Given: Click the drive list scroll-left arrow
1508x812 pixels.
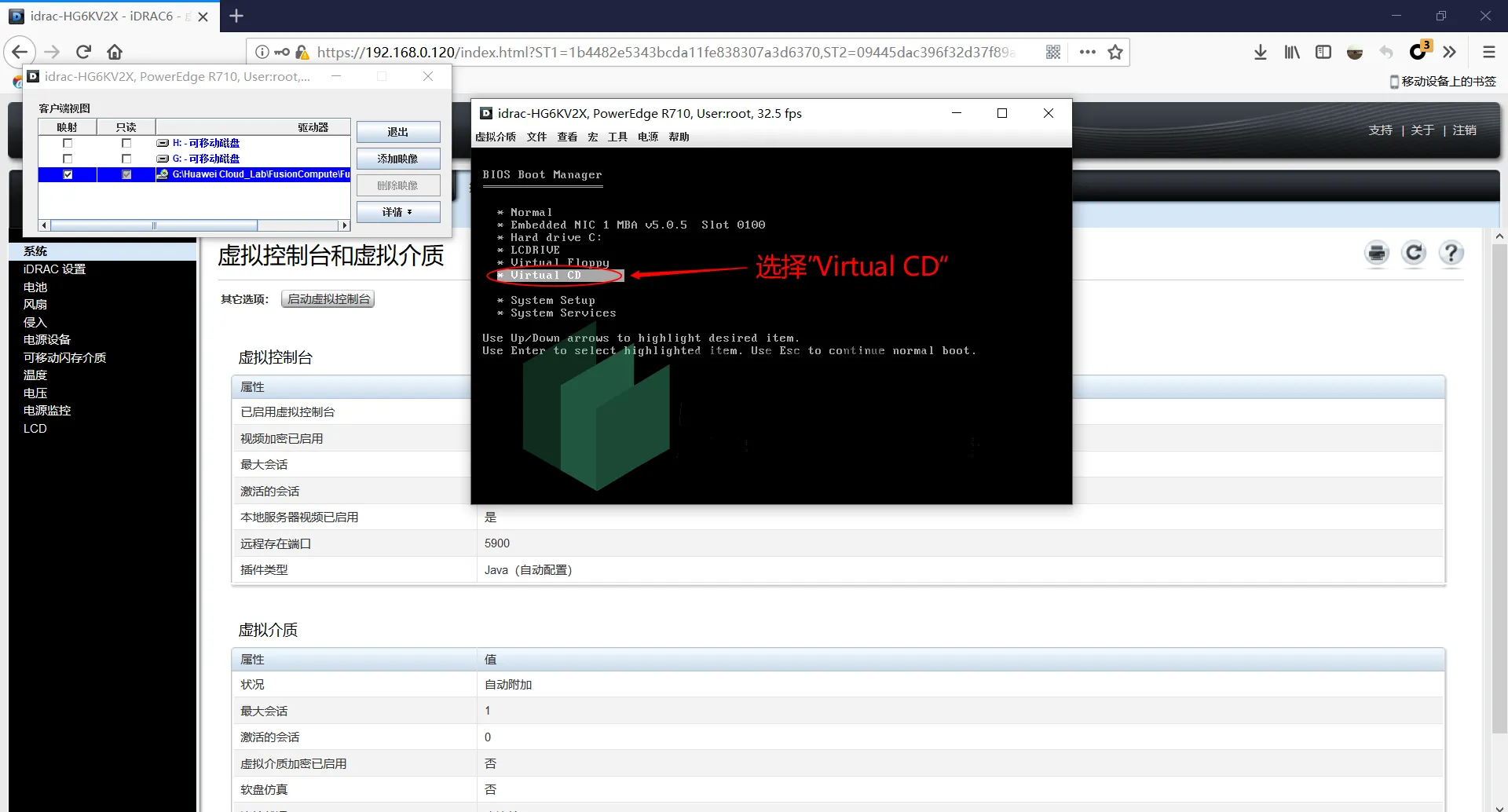Looking at the screenshot, I should [44, 225].
